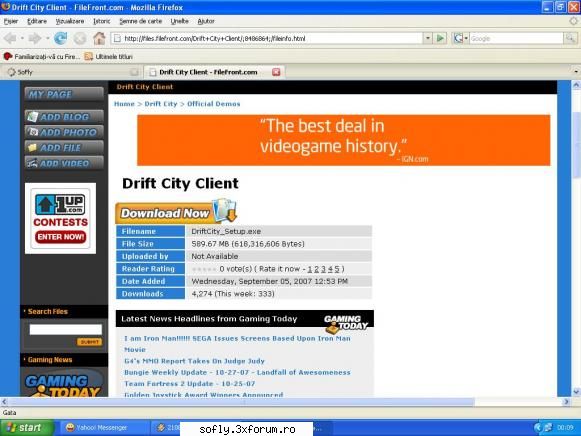Image resolution: width=581 pixels, height=436 pixels.
Task: Click the Firefox forward arrow button
Action: [x=35, y=38]
